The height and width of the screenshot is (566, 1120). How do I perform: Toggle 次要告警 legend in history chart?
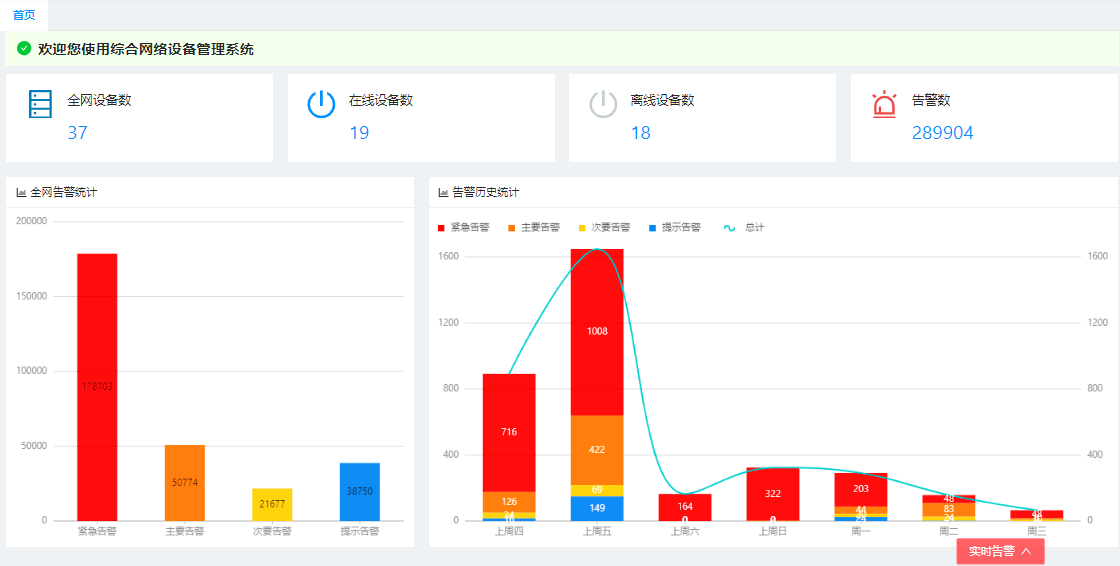coord(604,227)
